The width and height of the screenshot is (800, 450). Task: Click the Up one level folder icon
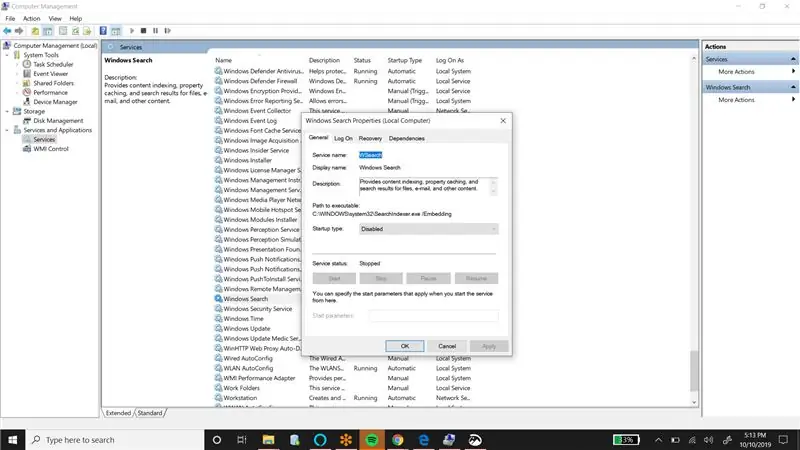[35, 31]
